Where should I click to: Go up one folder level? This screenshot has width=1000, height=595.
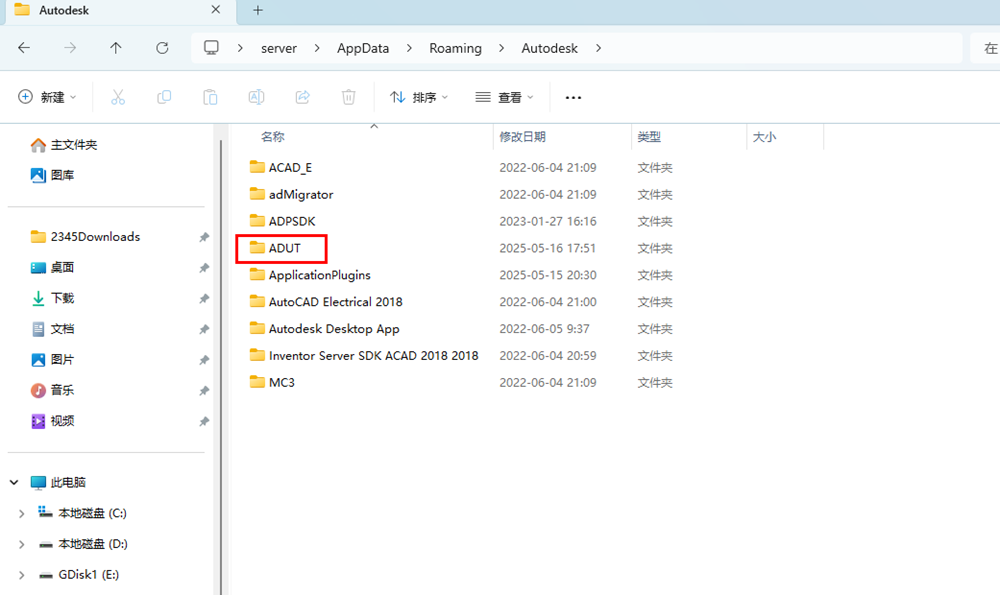tap(115, 48)
